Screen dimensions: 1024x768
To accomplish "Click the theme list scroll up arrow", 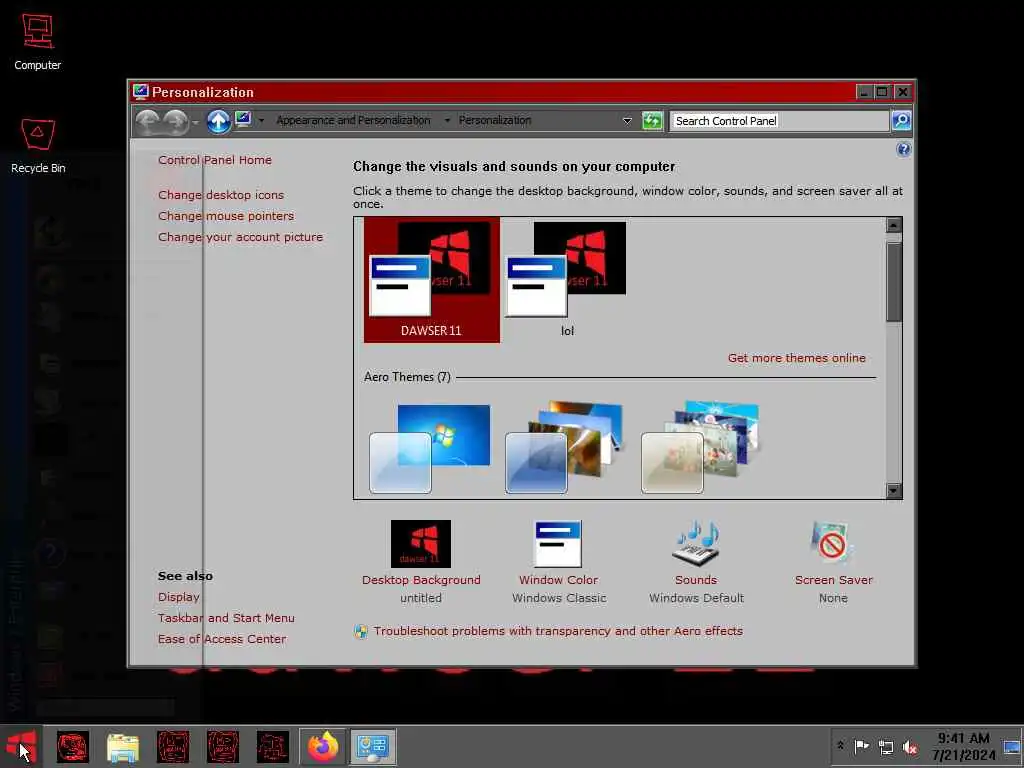I will tap(894, 225).
